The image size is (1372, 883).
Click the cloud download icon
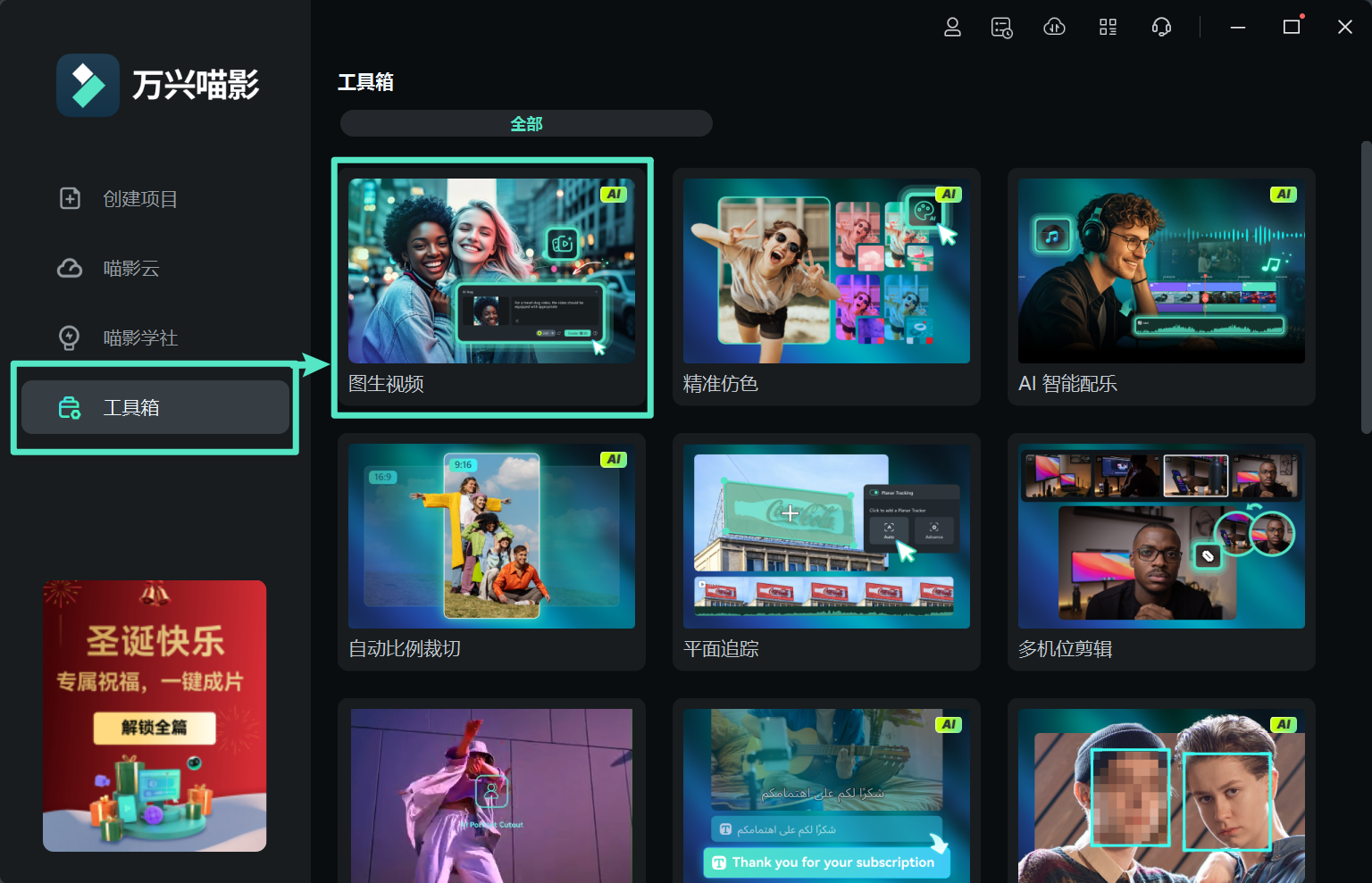[x=1055, y=27]
